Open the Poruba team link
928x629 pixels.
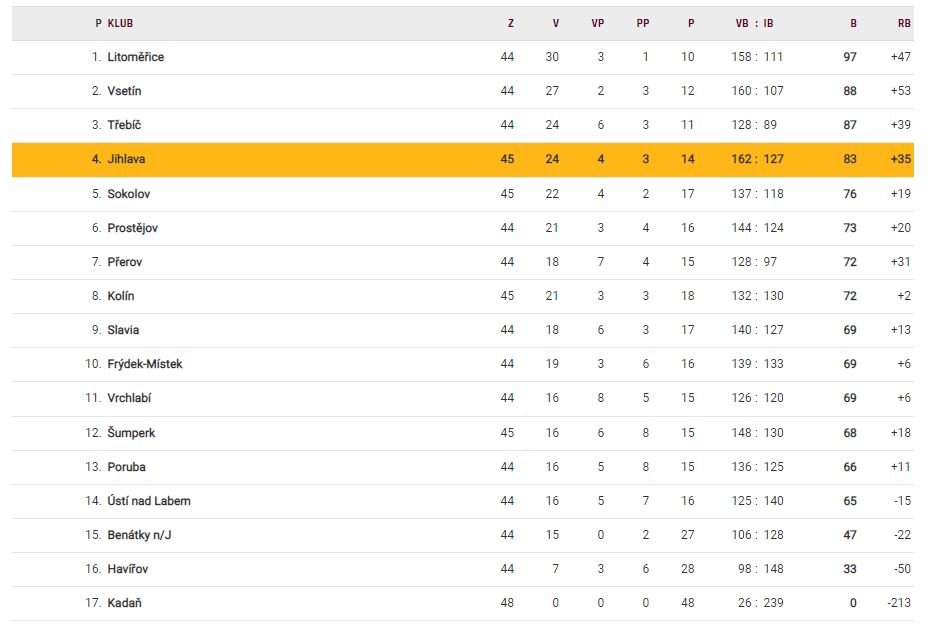127,467
